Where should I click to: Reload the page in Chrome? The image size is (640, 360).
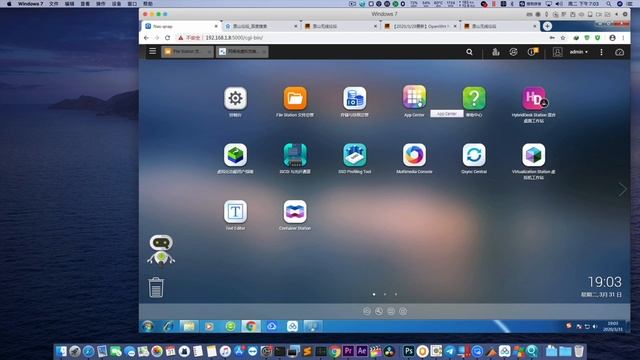click(167, 38)
